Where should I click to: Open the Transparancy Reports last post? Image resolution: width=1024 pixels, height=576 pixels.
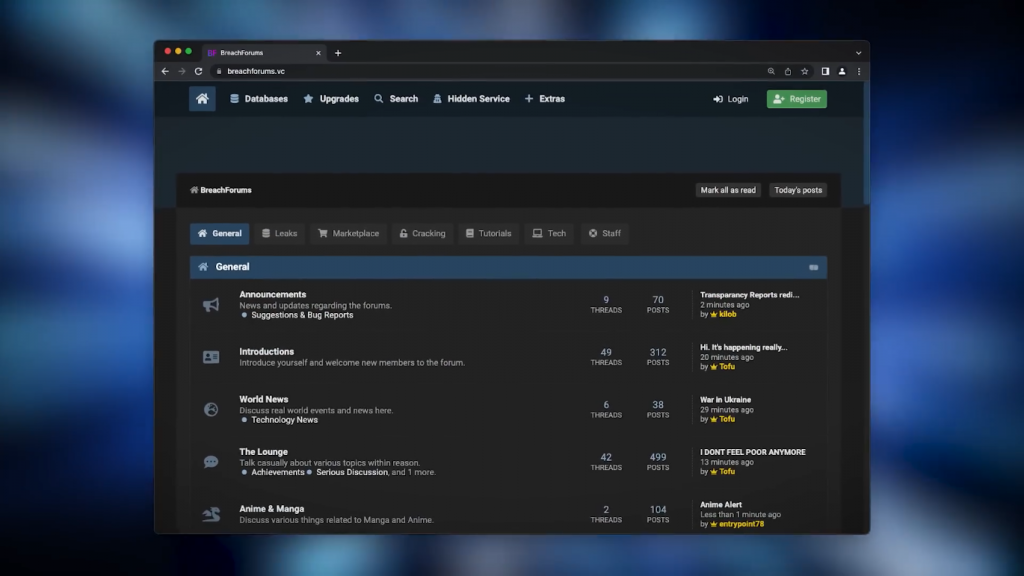pyautogui.click(x=749, y=295)
